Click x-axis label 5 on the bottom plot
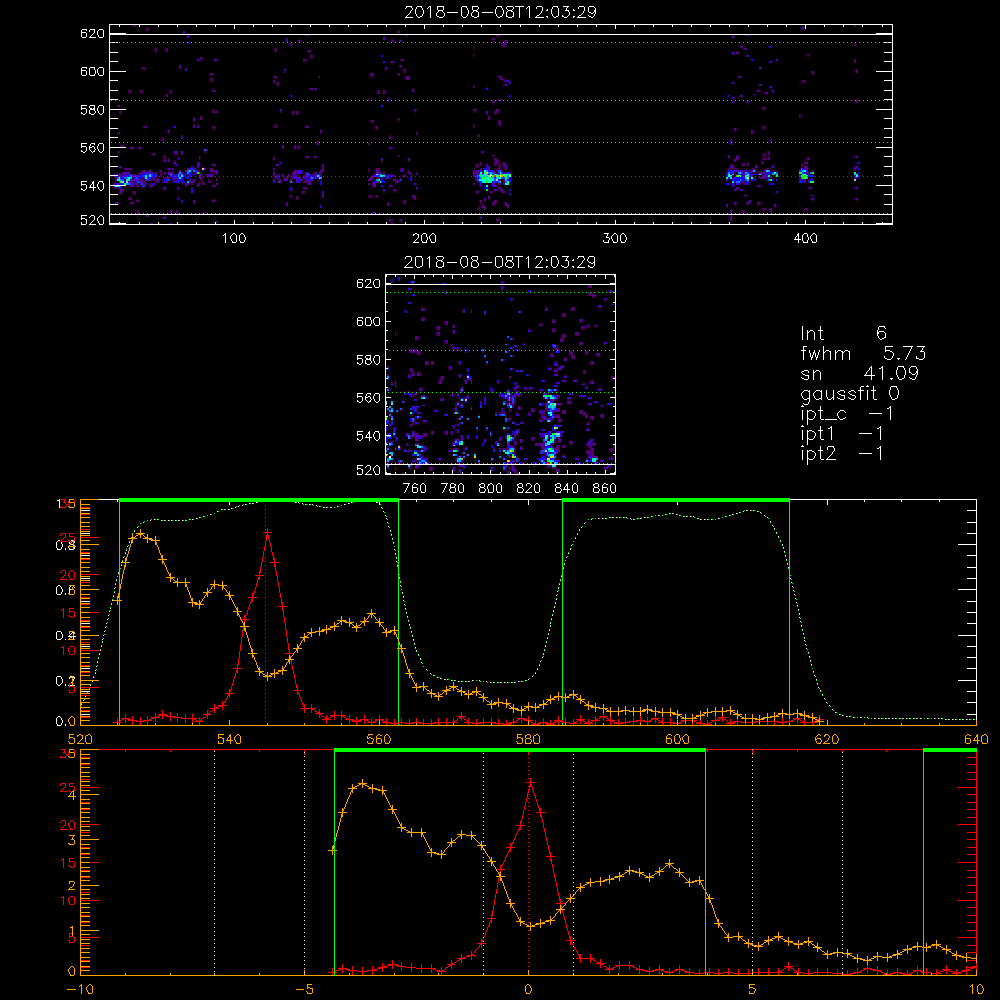1000x1000 pixels. click(753, 990)
